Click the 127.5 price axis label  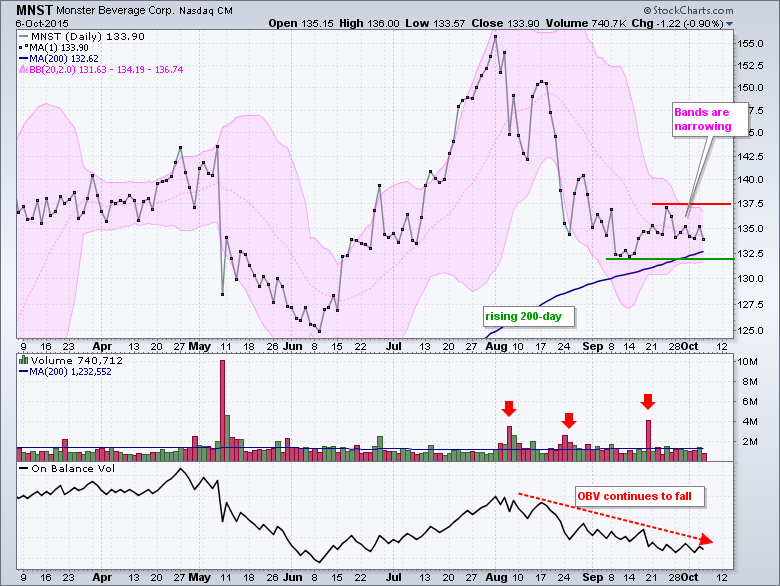click(750, 304)
